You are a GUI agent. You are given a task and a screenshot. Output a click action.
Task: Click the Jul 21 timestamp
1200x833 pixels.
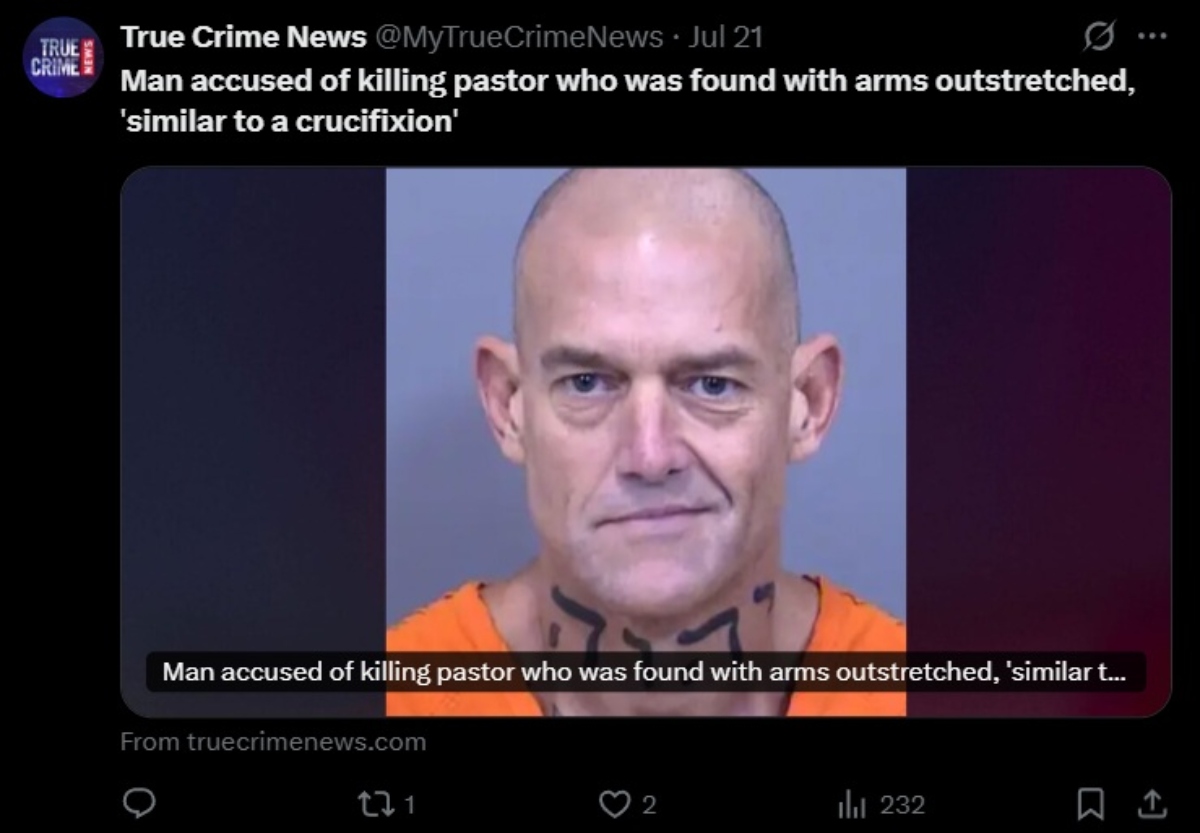point(727,38)
